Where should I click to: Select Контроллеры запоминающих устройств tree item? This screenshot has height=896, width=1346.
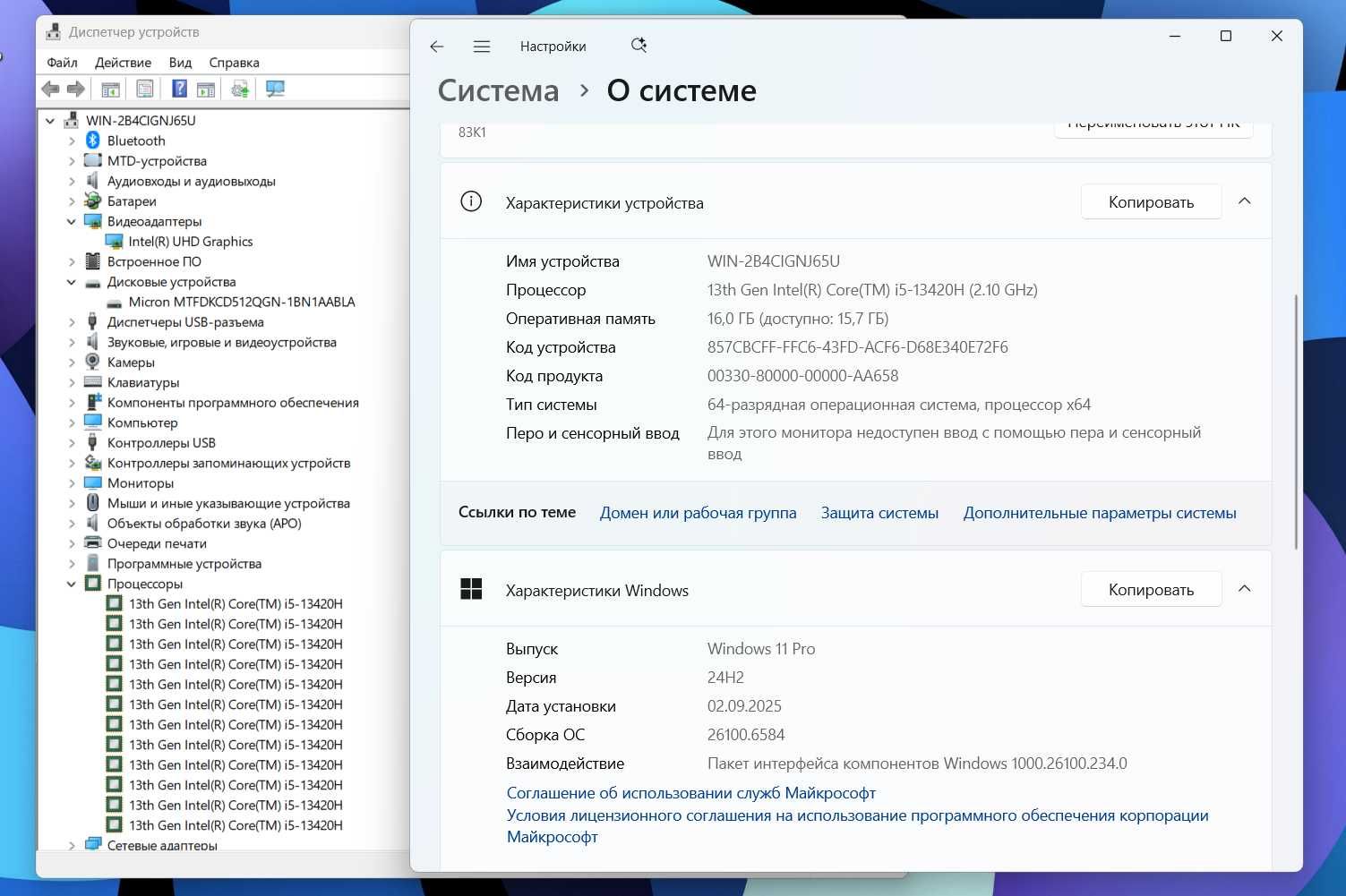(x=228, y=463)
